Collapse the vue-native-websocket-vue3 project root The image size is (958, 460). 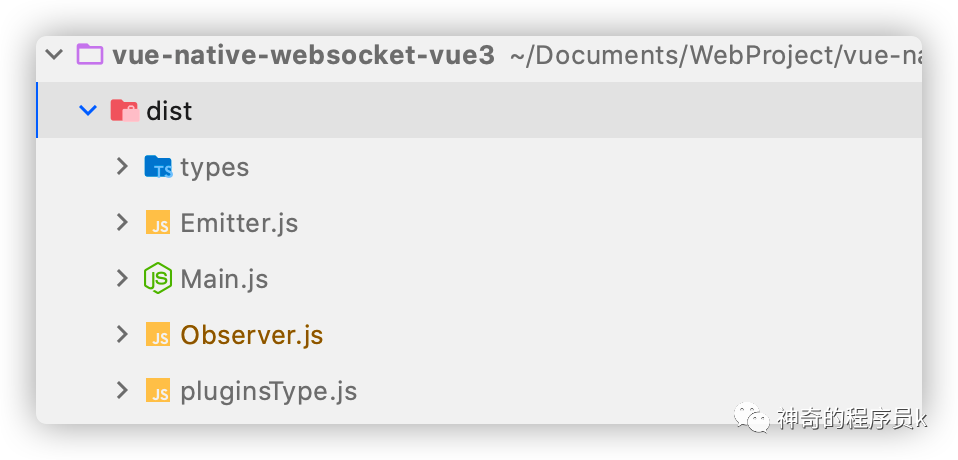54,55
